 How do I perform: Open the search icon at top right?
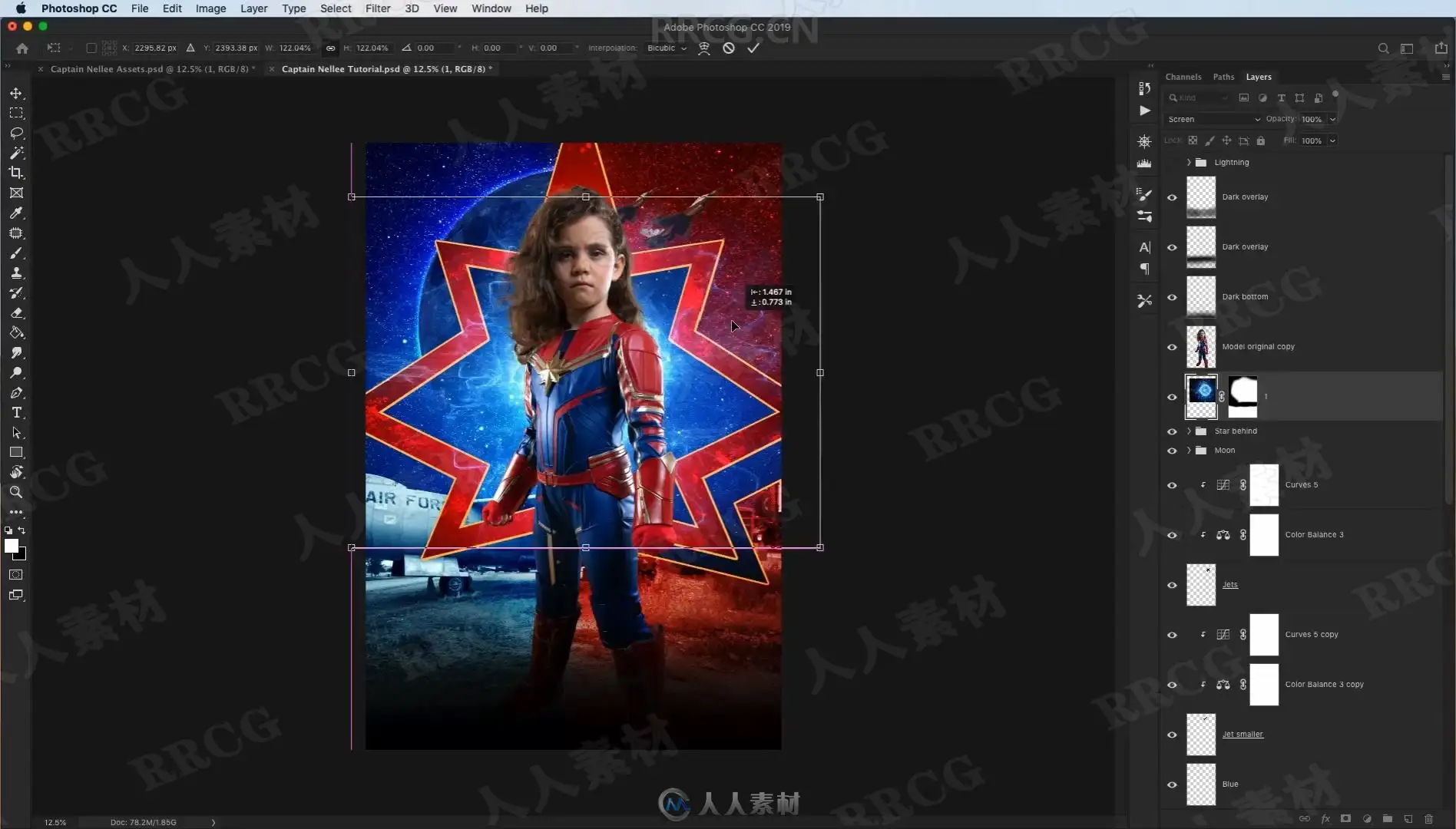point(1383,48)
